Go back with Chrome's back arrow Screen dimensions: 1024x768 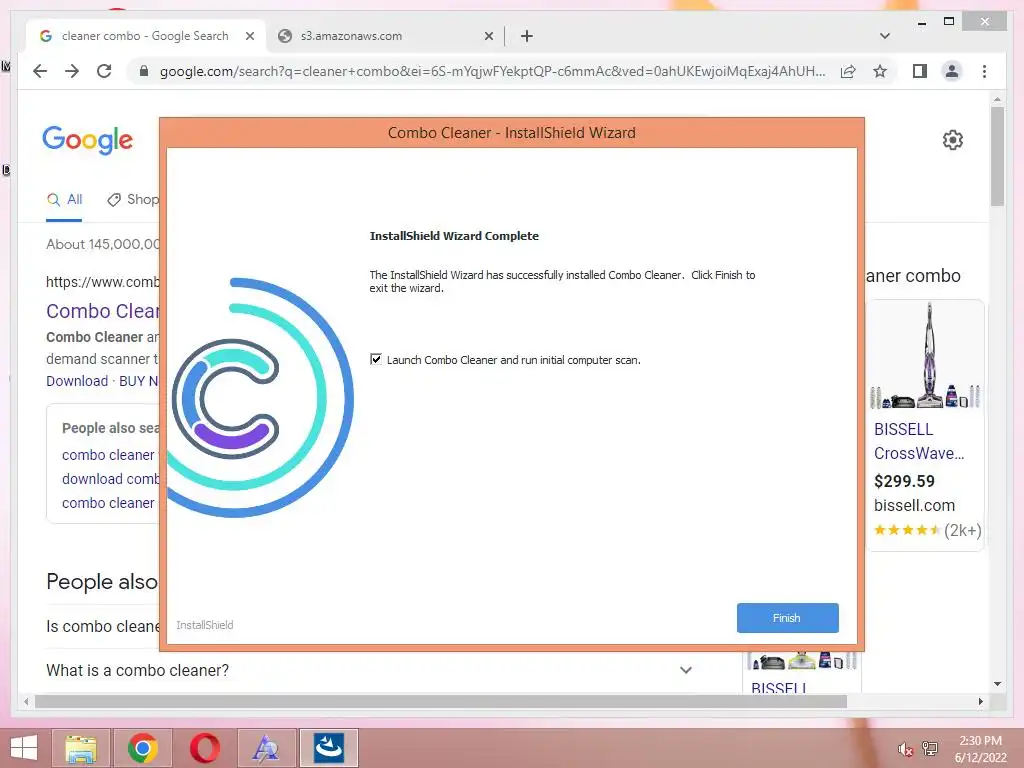[40, 71]
